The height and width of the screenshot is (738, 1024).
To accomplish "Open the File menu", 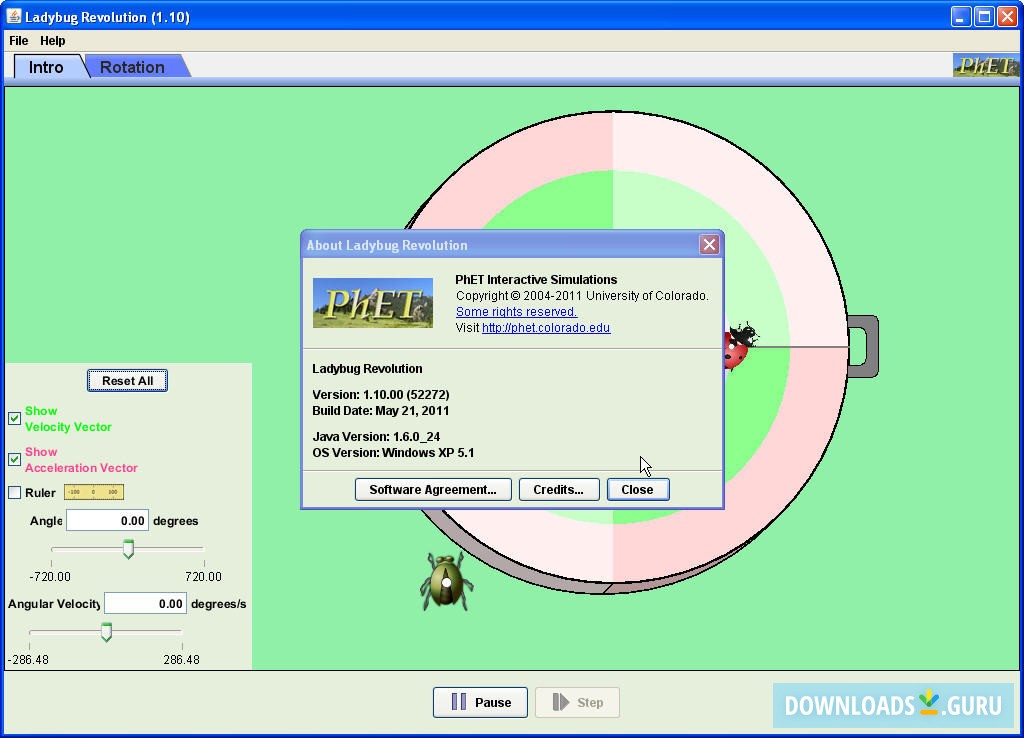I will click(18, 40).
